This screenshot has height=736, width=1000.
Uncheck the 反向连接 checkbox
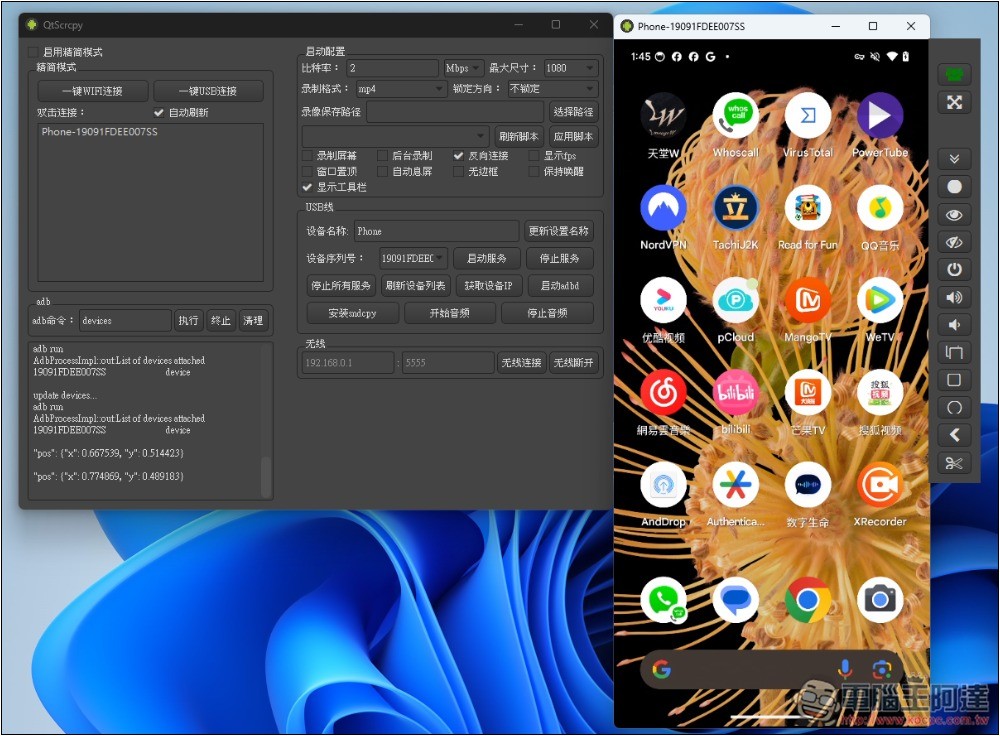[458, 156]
